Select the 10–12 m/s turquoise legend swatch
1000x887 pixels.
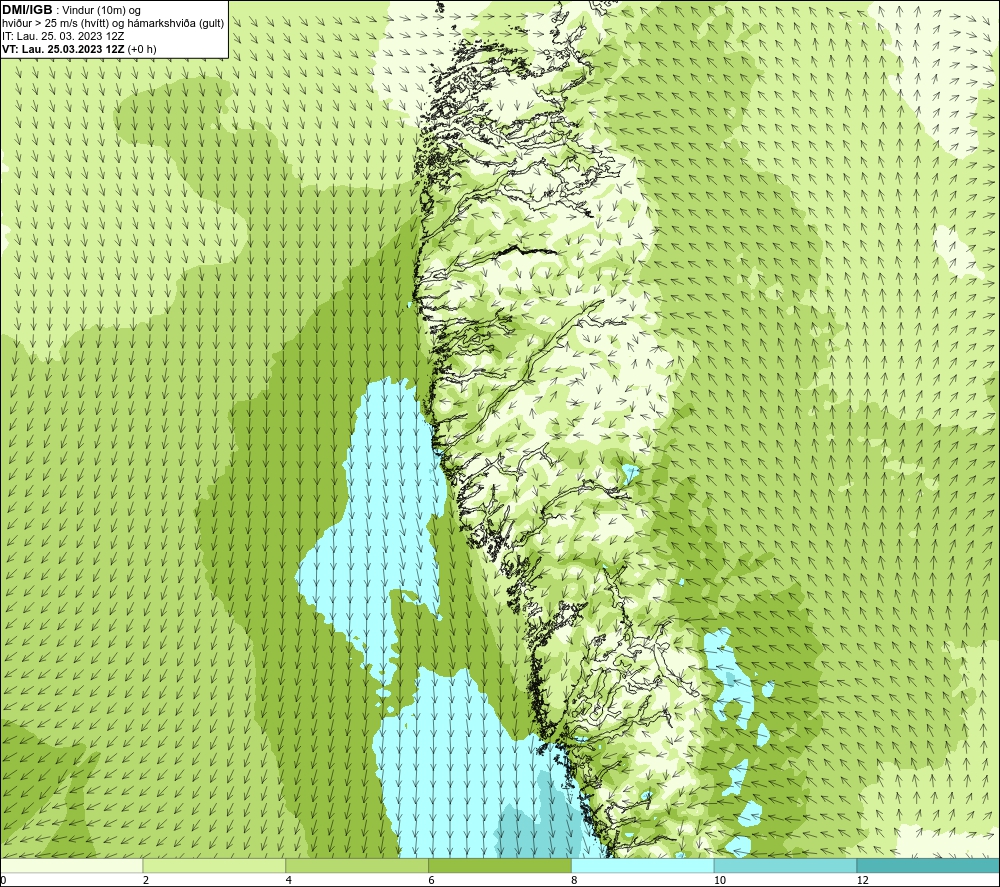point(786,865)
